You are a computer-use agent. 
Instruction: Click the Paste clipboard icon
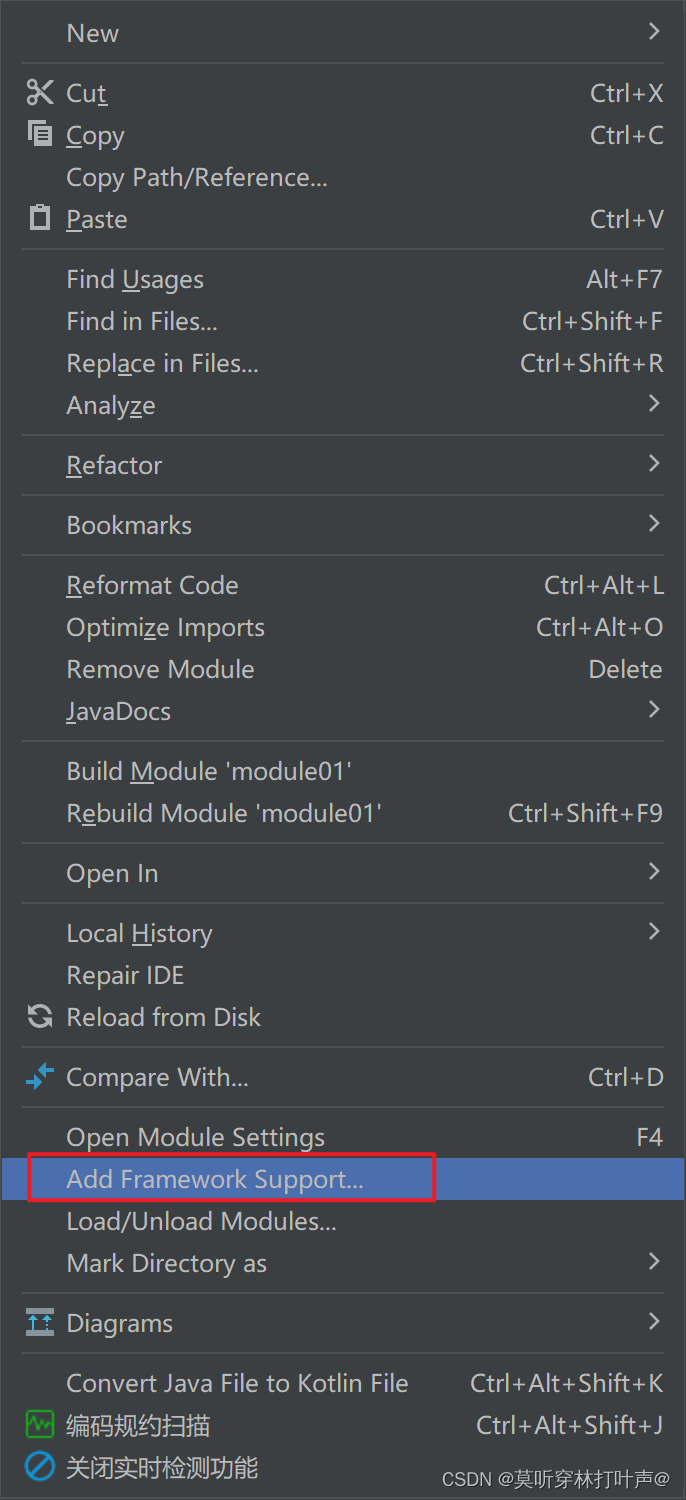click(x=40, y=218)
